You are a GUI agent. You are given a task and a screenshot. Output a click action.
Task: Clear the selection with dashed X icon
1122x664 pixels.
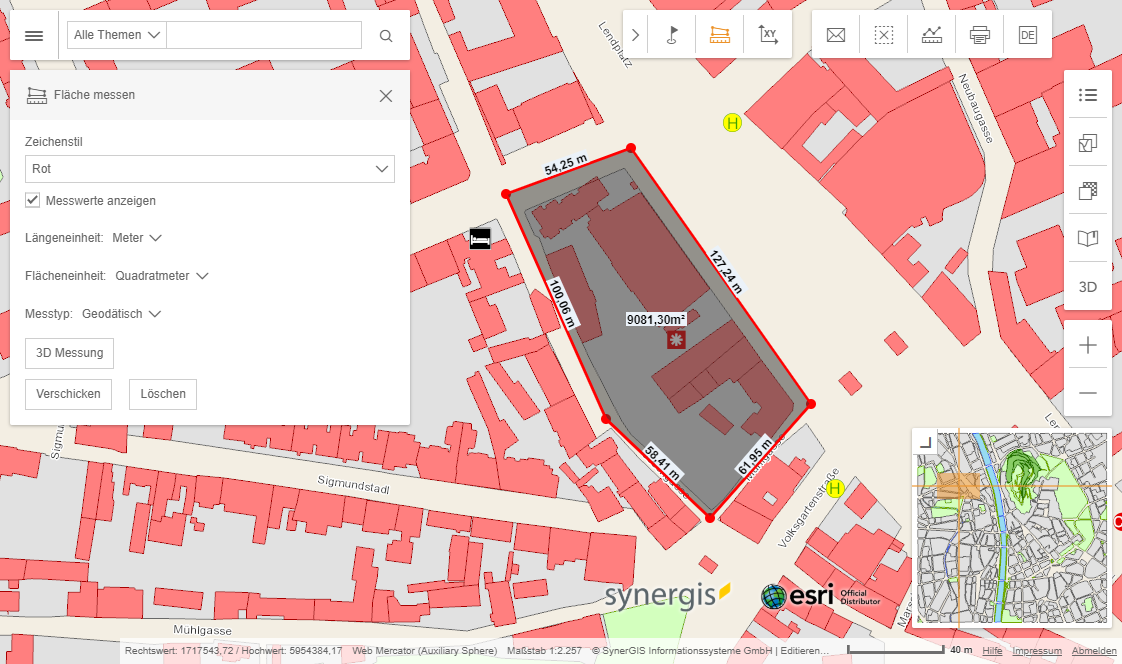(883, 34)
